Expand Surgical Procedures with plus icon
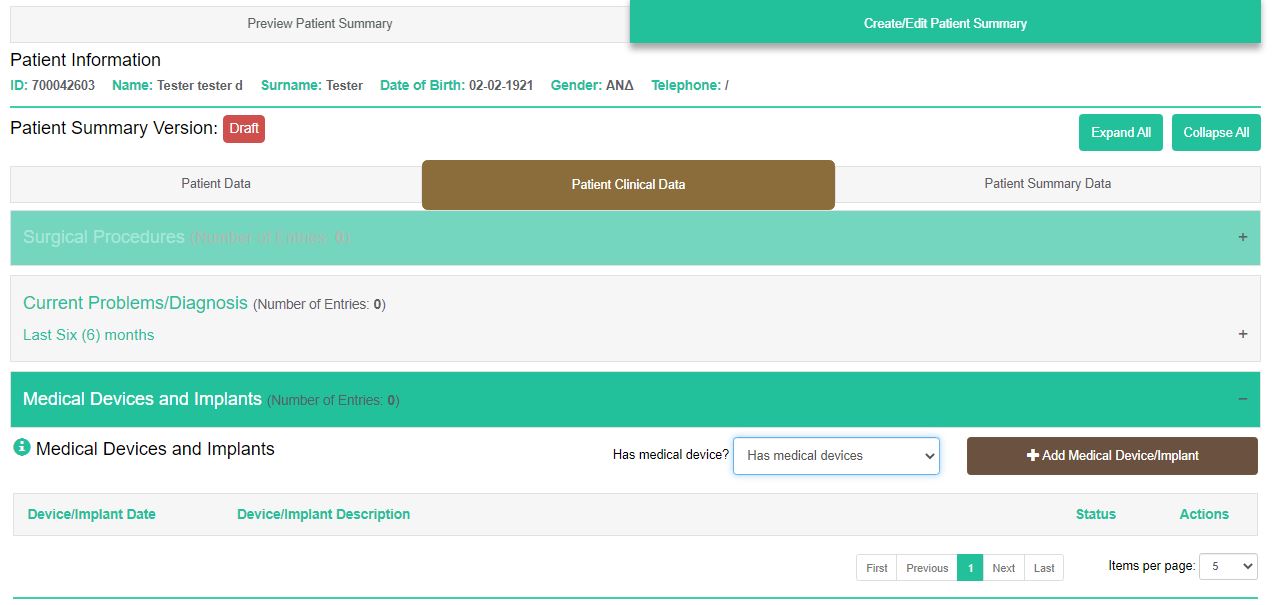Image resolution: width=1274 pixels, height=605 pixels. coord(1242,238)
